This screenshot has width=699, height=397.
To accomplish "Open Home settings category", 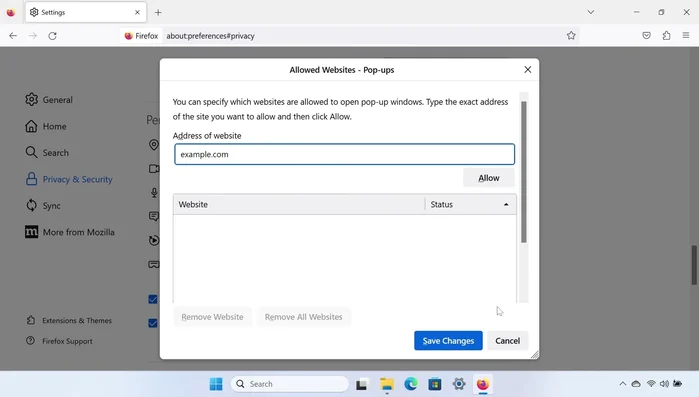I will point(46,126).
